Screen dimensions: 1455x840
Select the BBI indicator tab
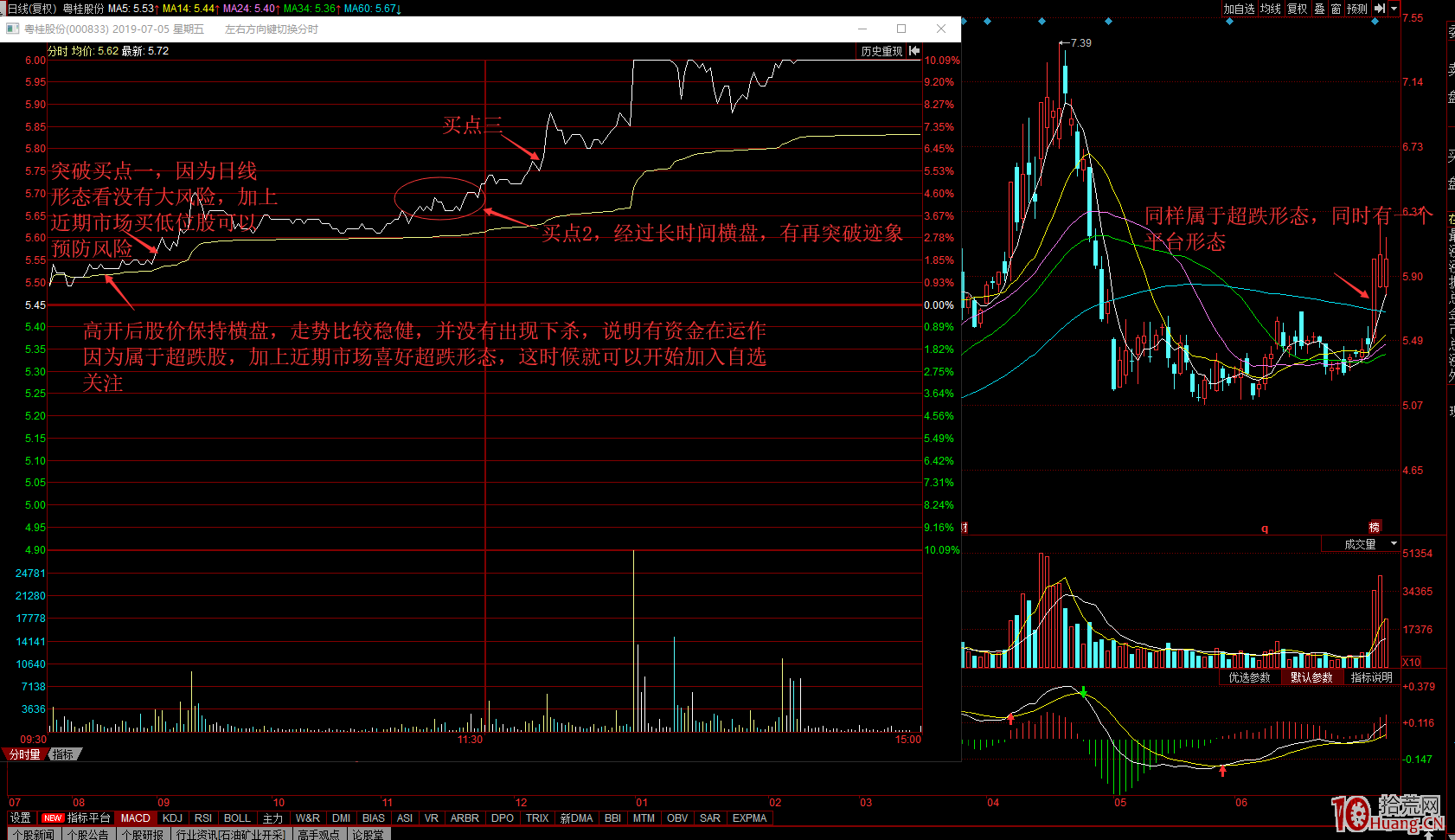[612, 818]
